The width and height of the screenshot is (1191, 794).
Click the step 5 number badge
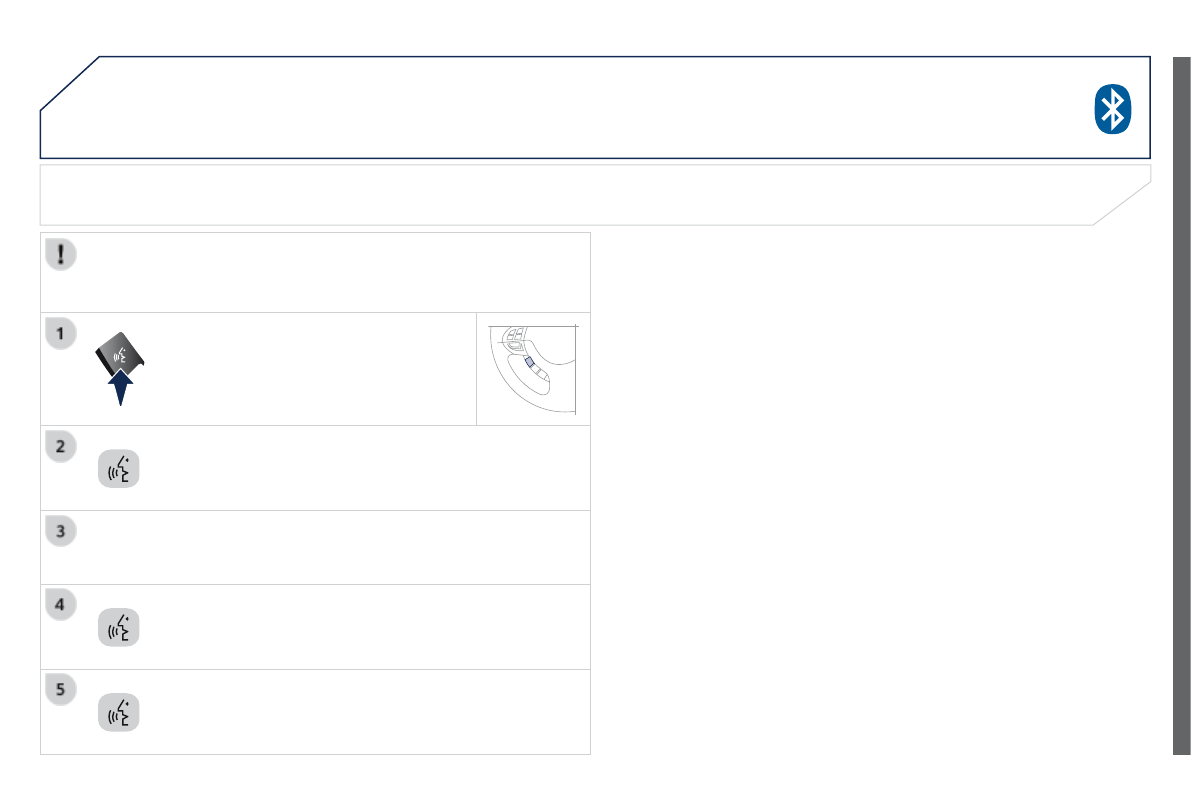coord(60,690)
